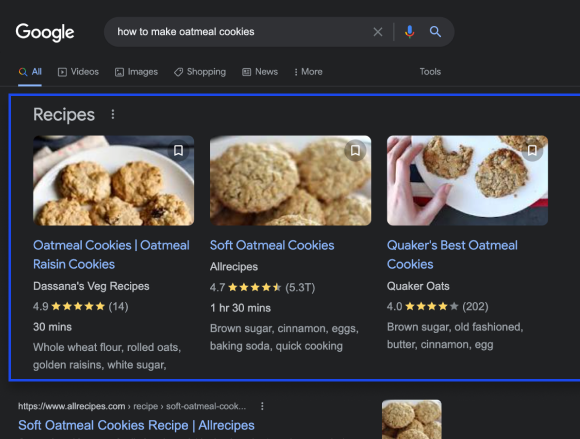
Task: Toggle bookmark on Quaker's Best Oatmeal Cookies
Action: (532, 151)
